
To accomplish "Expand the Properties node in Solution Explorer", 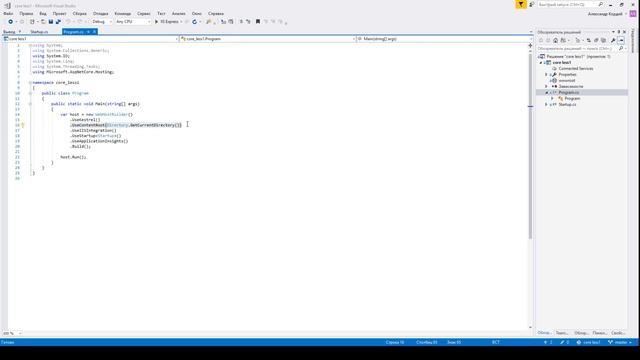I will pyautogui.click(x=546, y=75).
